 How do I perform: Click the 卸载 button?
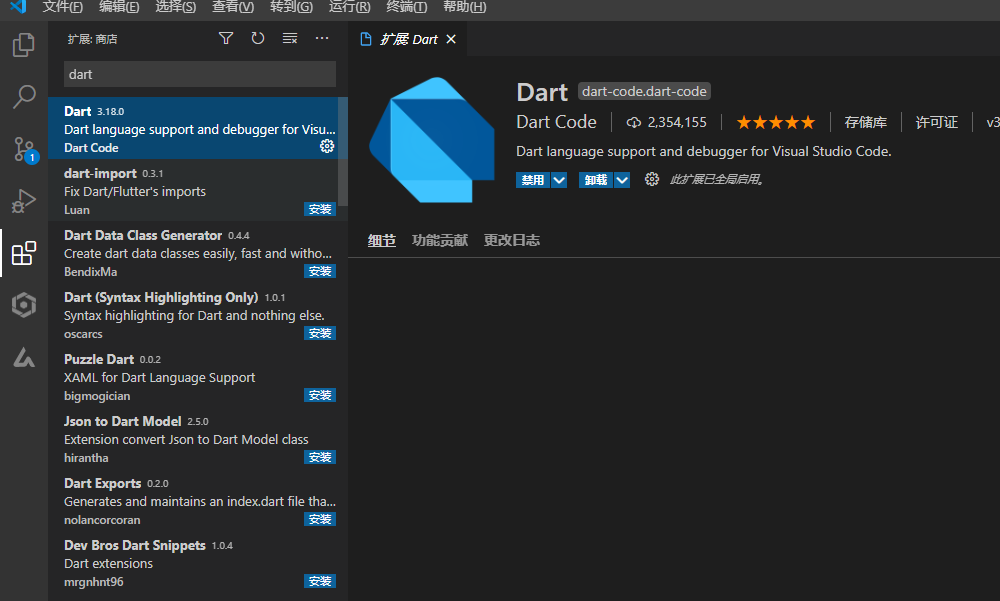596,180
